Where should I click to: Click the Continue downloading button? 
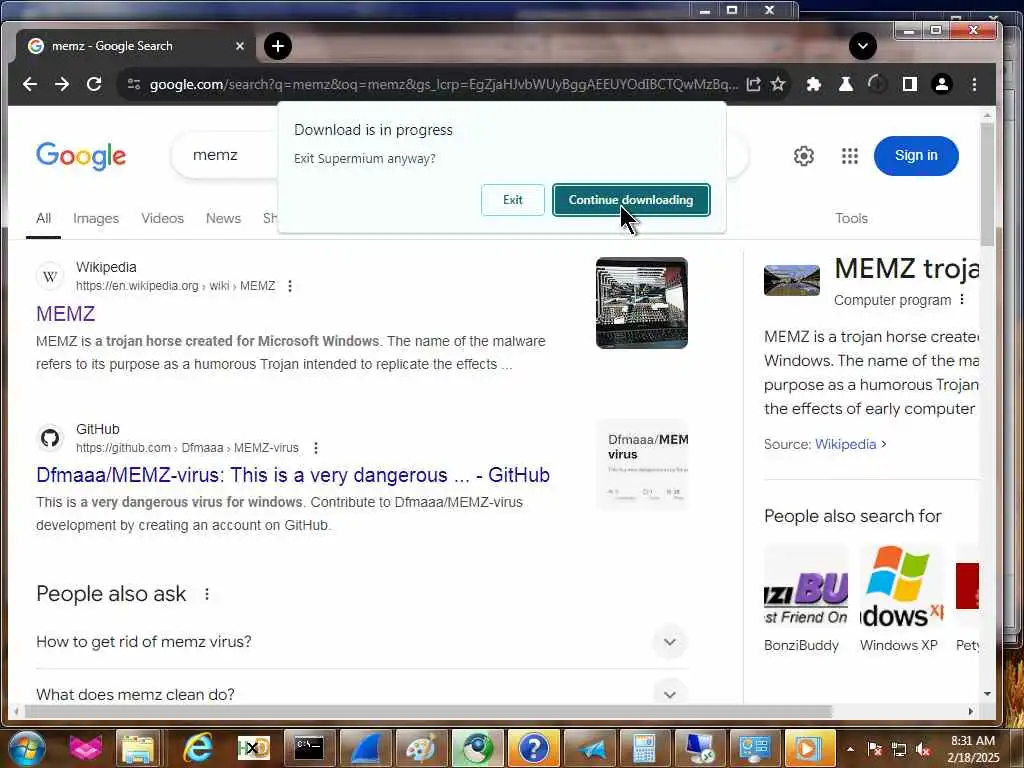[631, 200]
